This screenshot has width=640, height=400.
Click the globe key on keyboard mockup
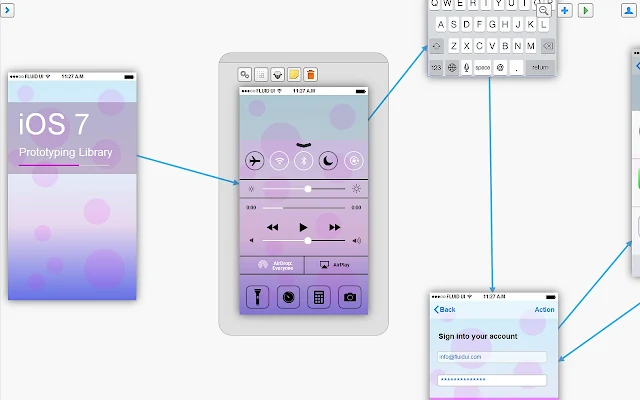pyautogui.click(x=452, y=67)
